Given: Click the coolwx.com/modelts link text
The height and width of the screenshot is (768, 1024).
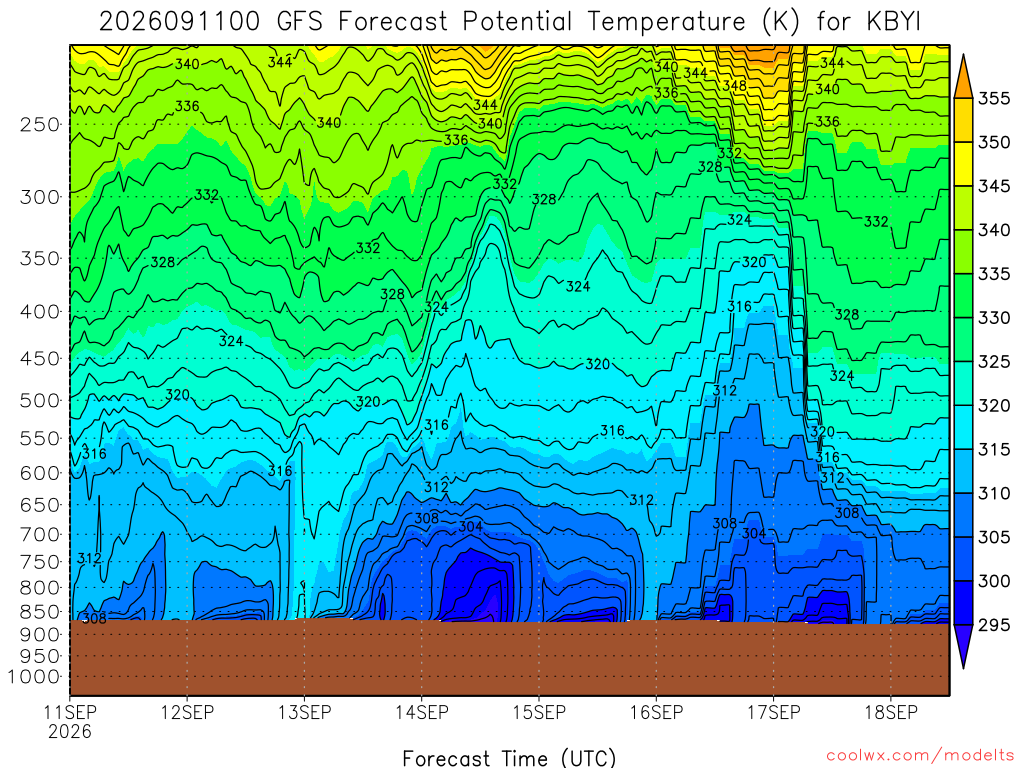Looking at the screenshot, I should pos(920,756).
